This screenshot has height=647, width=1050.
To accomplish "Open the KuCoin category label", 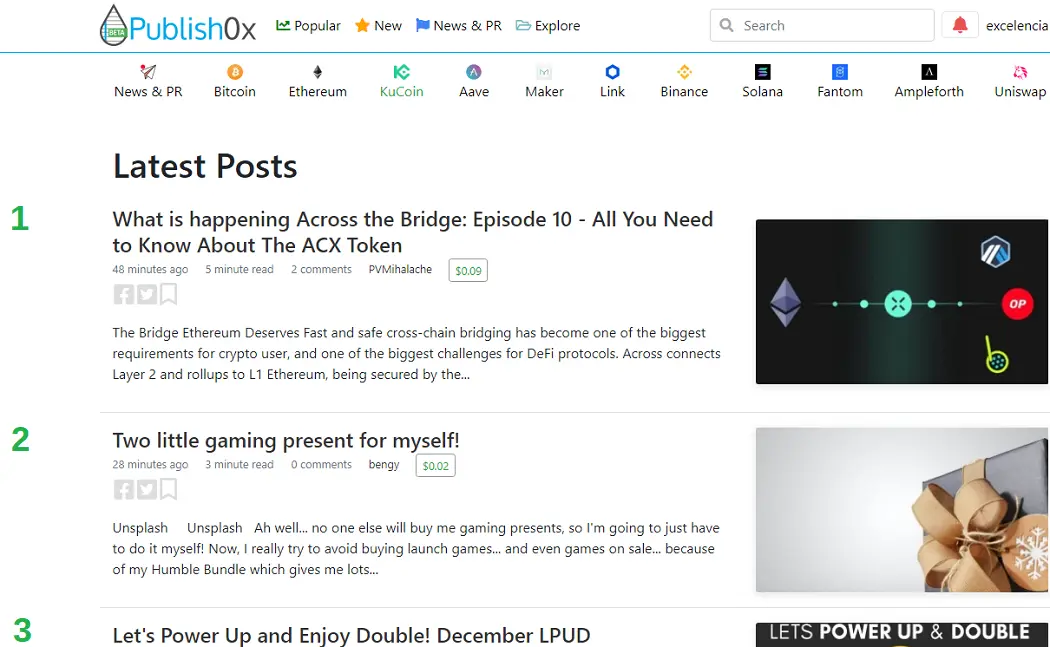I will coord(401,92).
